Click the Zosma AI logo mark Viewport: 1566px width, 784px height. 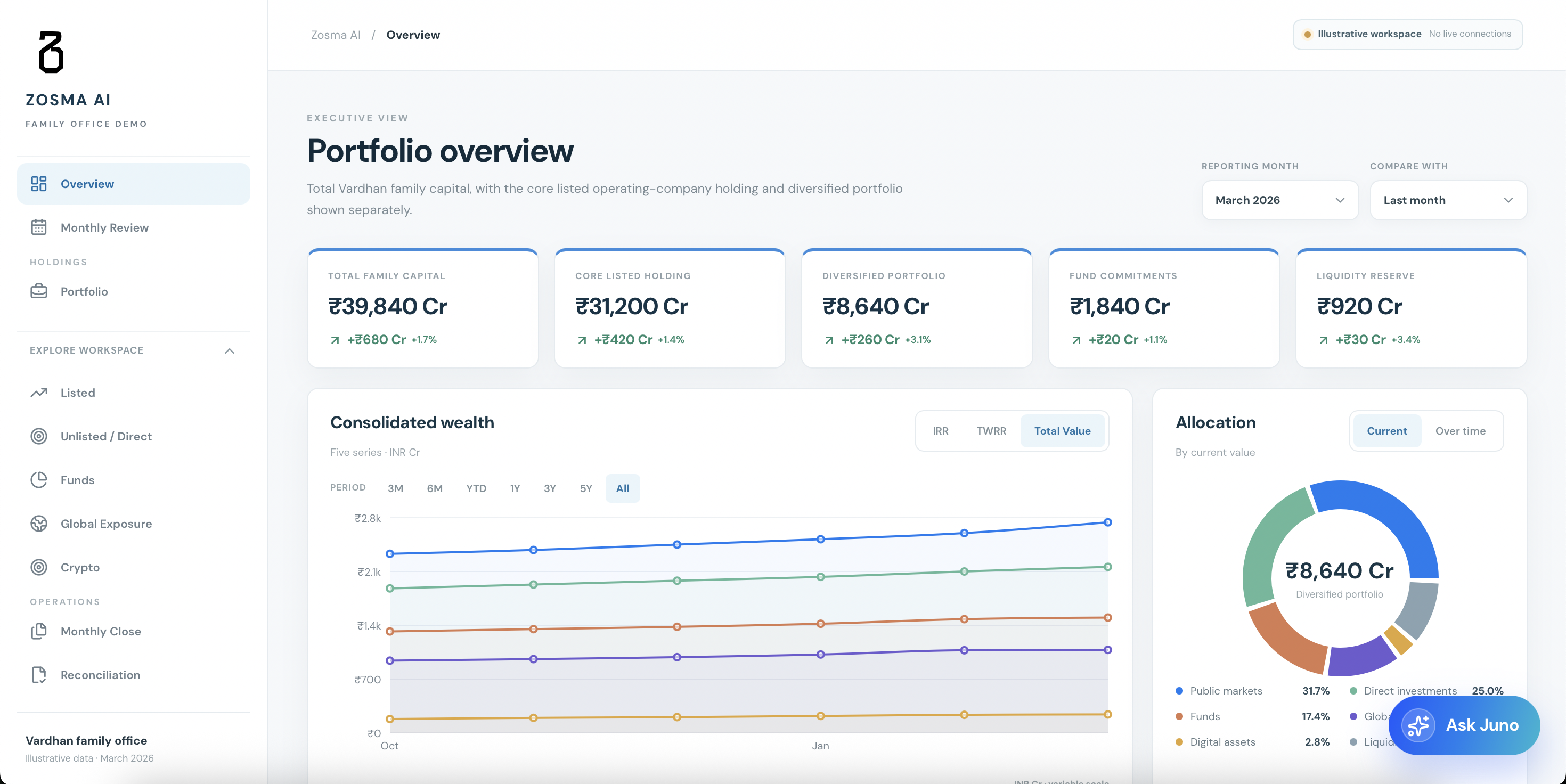[x=51, y=52]
